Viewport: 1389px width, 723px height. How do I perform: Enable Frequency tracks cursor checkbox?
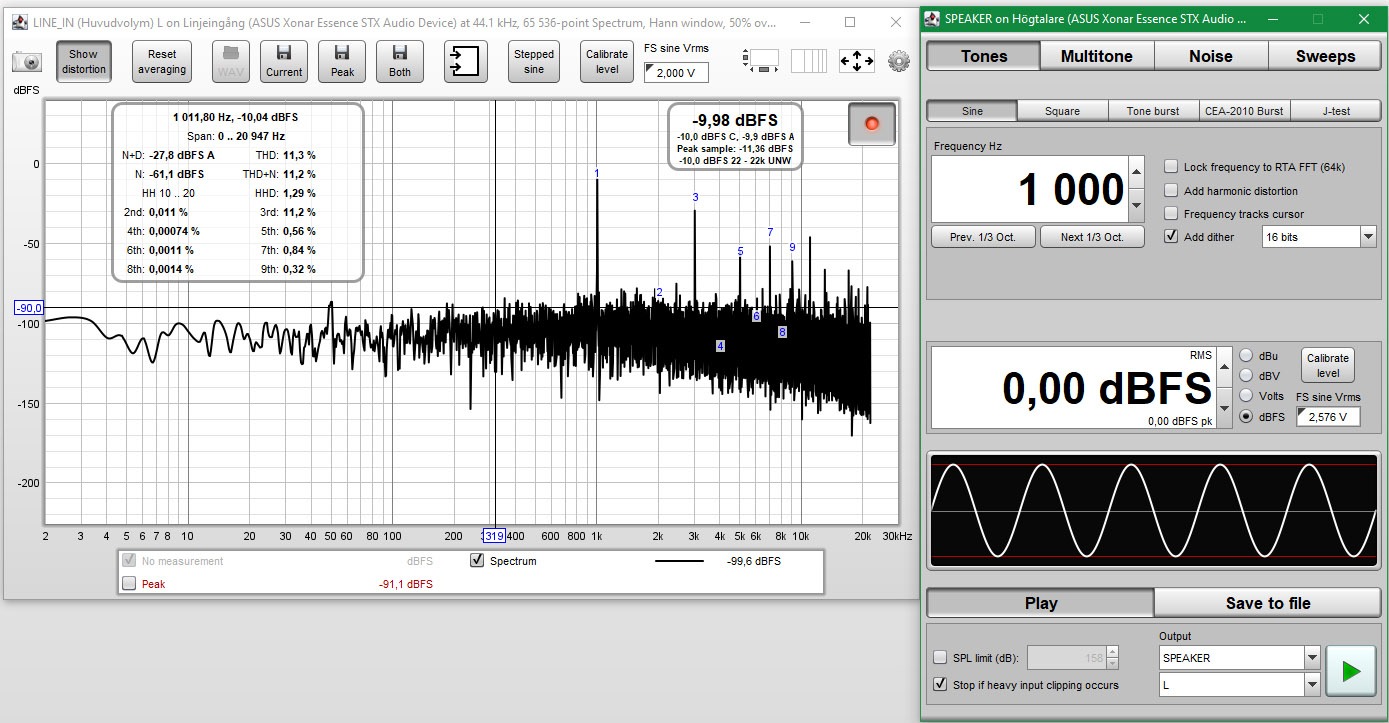(1171, 213)
